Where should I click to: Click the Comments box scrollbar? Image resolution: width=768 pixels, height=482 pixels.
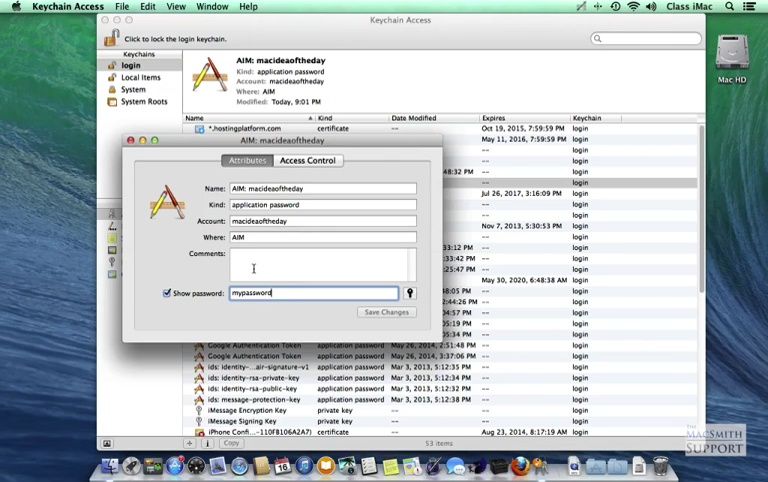click(412, 265)
